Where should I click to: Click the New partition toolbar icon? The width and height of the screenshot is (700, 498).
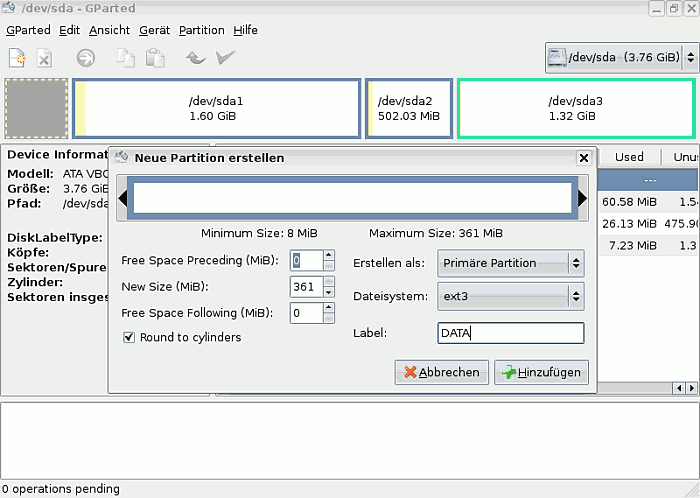[17, 58]
